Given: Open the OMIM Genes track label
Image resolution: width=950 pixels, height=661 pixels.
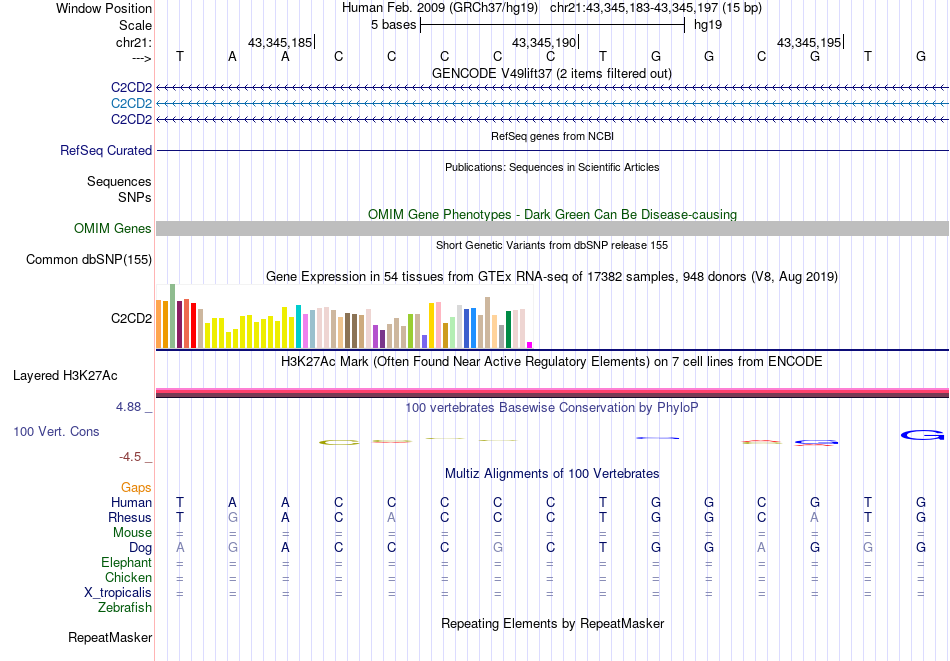Looking at the screenshot, I should point(113,228).
